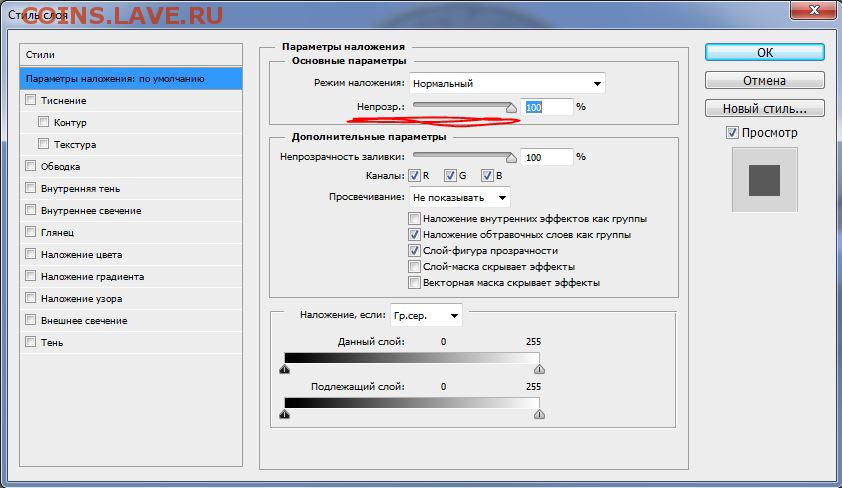Open the Режим наложения dropdown
Image resolution: width=842 pixels, height=488 pixels.
pos(507,83)
